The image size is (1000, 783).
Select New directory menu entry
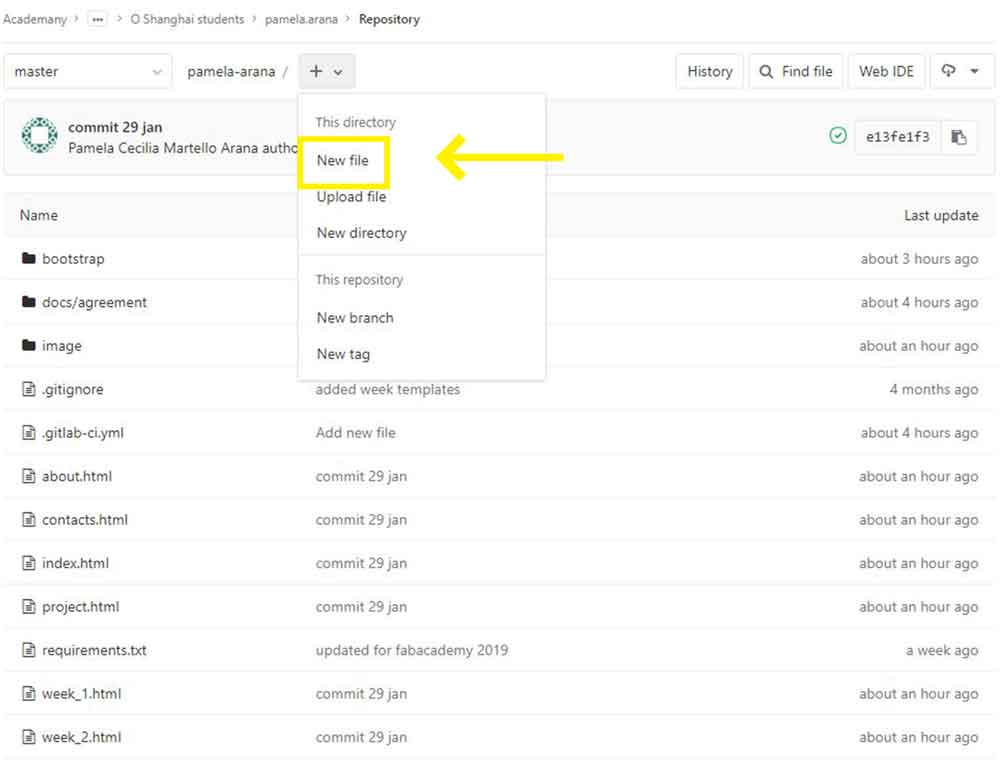pyautogui.click(x=361, y=233)
